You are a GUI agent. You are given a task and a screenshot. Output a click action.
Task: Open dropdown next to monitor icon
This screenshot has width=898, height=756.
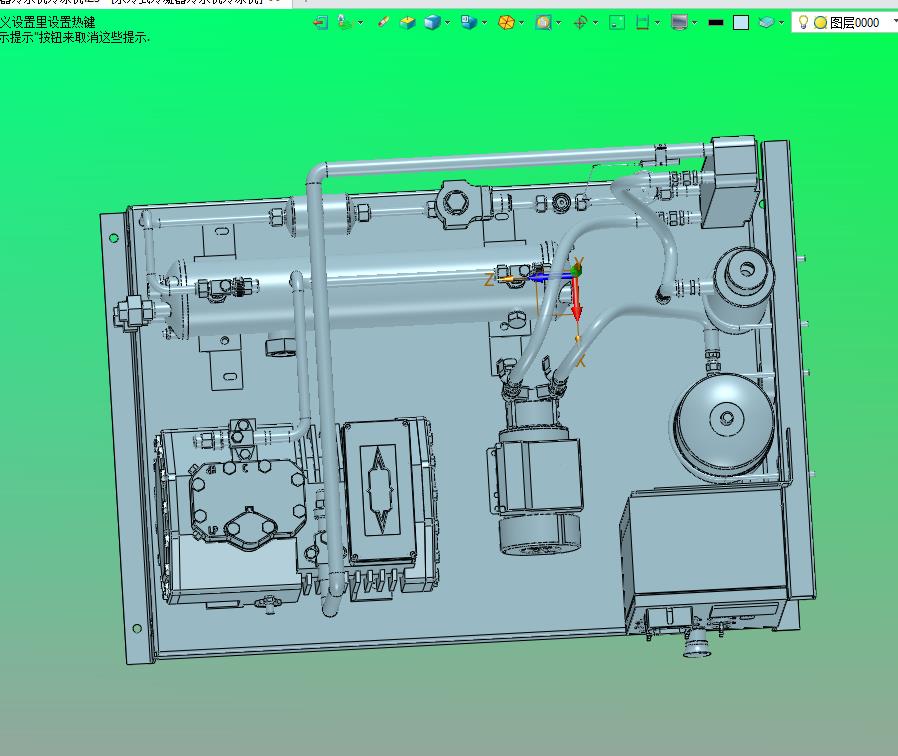695,23
